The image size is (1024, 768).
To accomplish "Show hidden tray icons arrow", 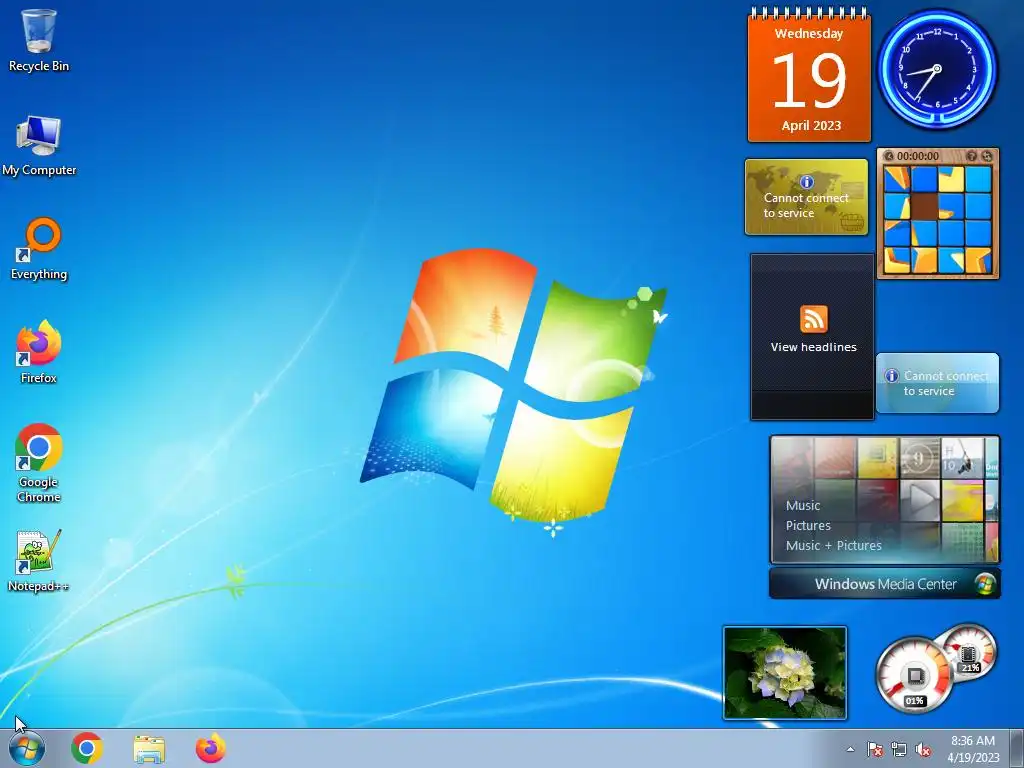I will (850, 749).
